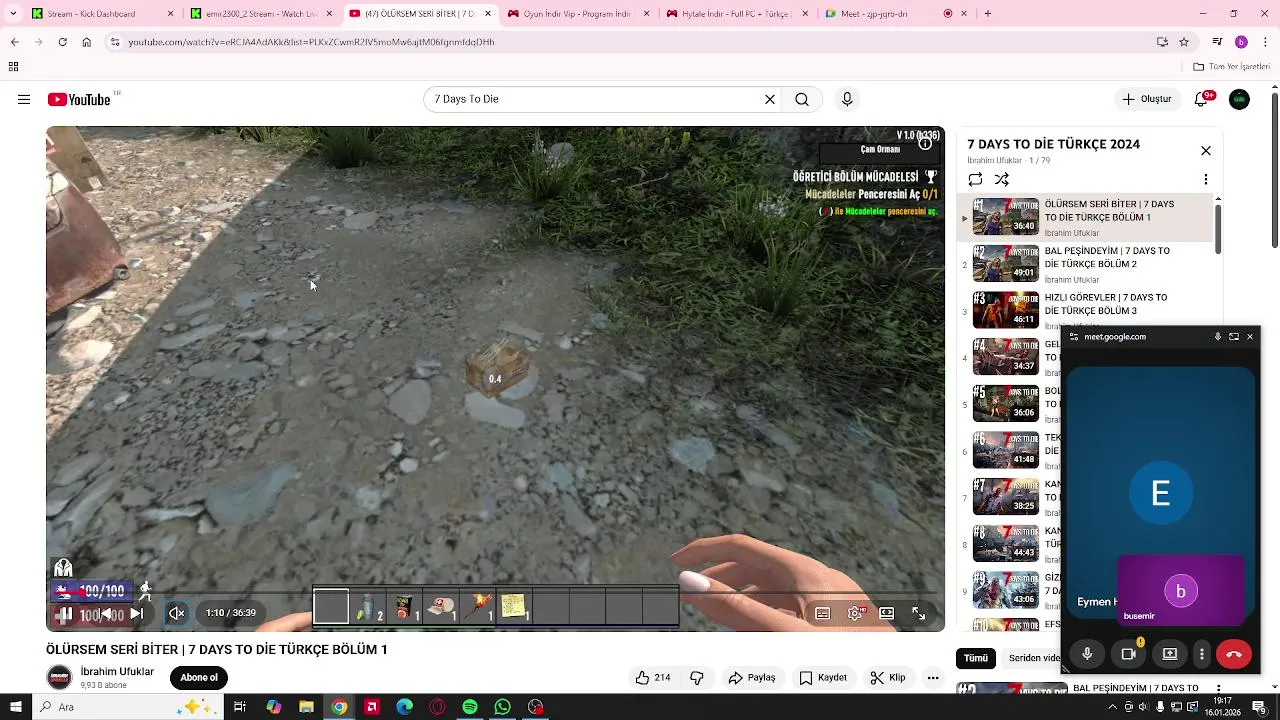
Task: Open the Windows Start menu
Action: coord(15,707)
